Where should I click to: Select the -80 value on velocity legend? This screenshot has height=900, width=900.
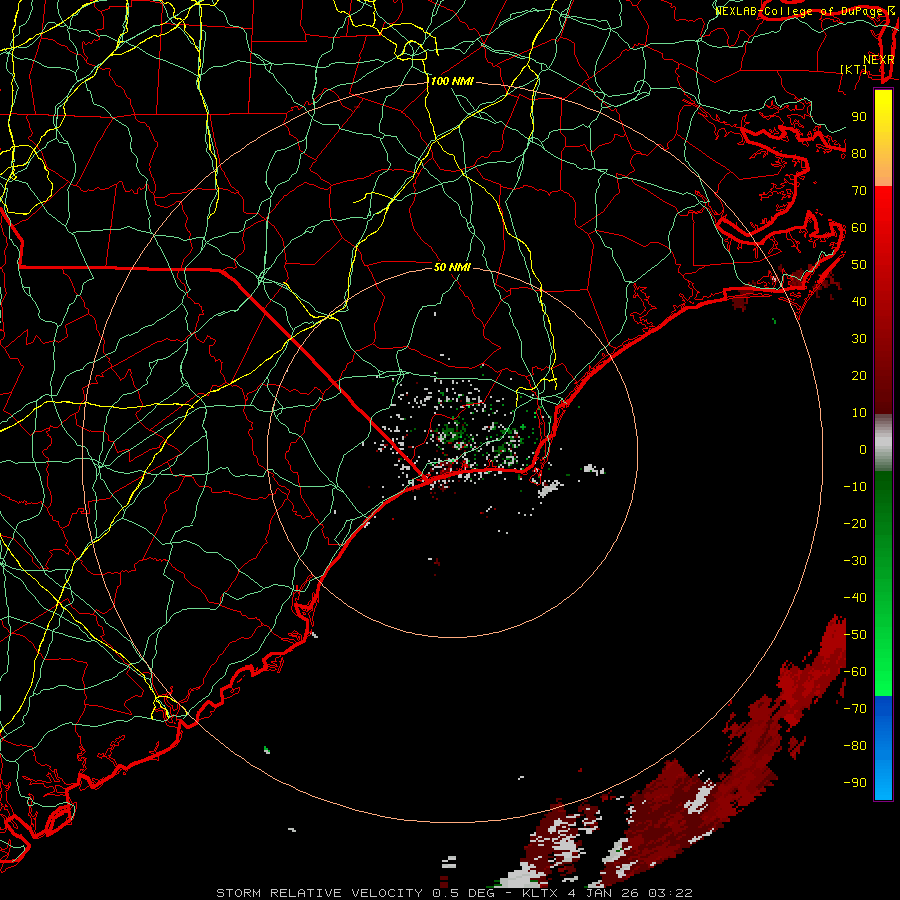pos(855,746)
